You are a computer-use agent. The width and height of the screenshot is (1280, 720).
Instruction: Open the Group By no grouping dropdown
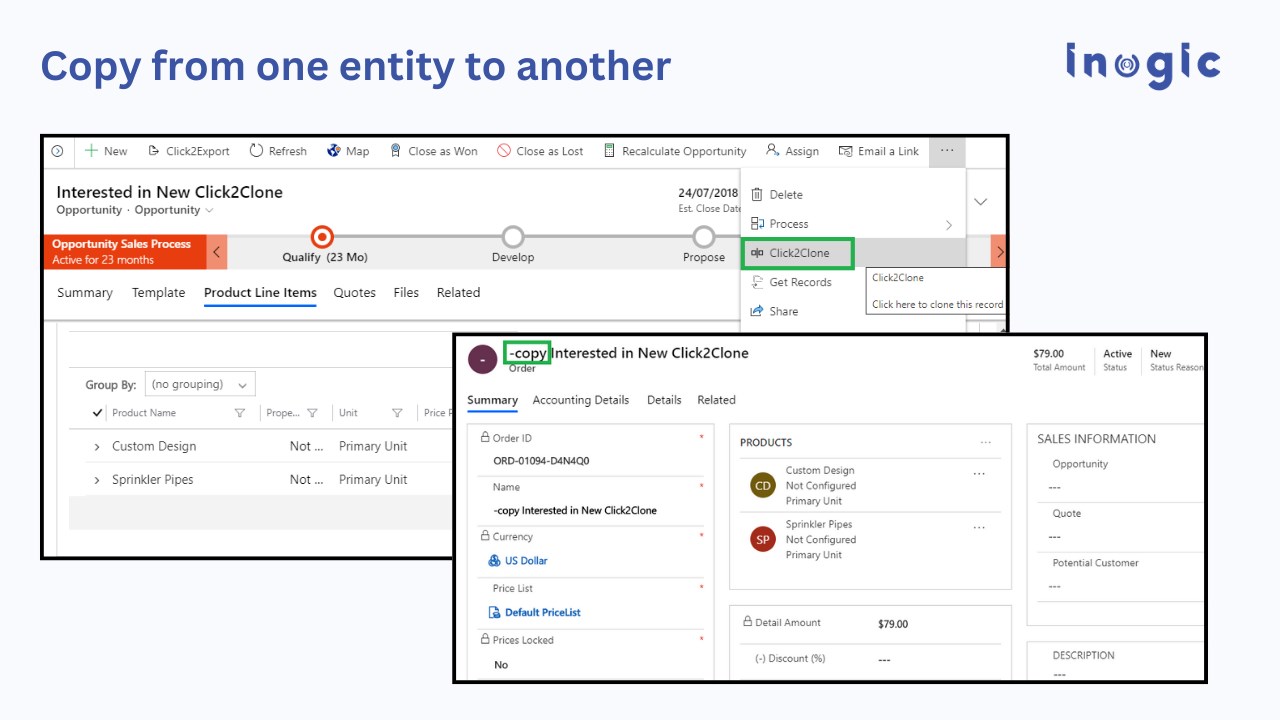click(x=200, y=384)
